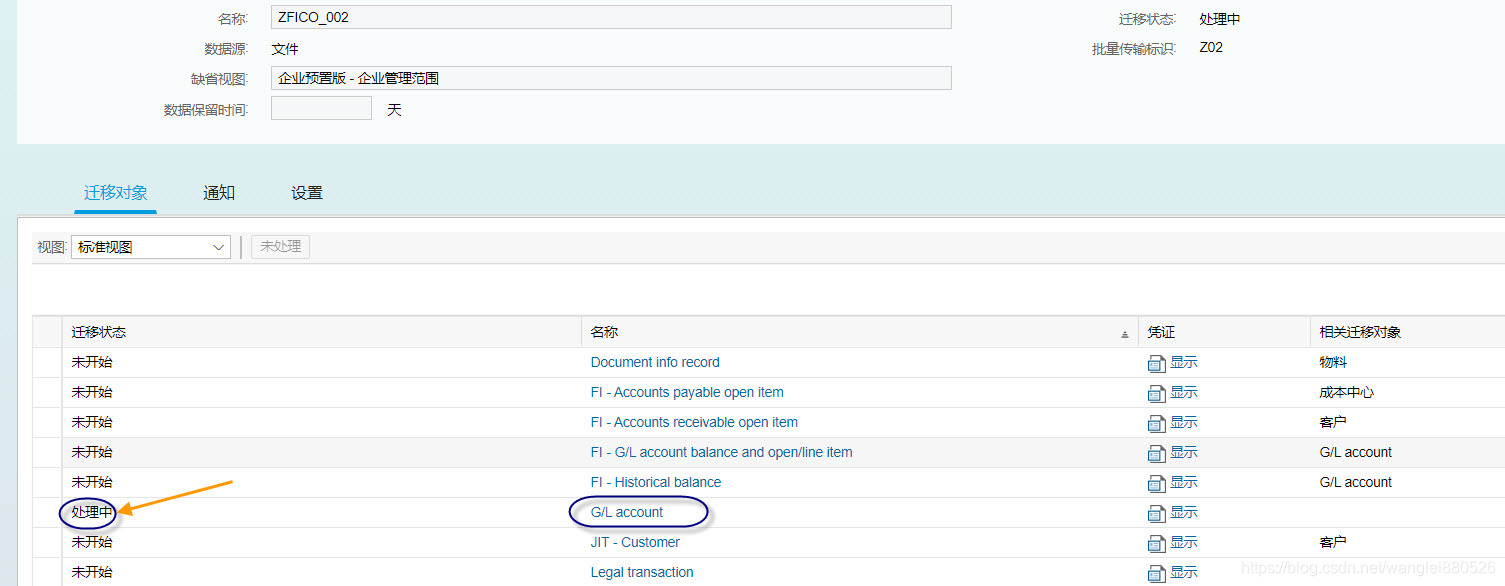This screenshot has width=1505, height=586.
Task: Switch to the 迁移对象 tab
Action: point(116,193)
